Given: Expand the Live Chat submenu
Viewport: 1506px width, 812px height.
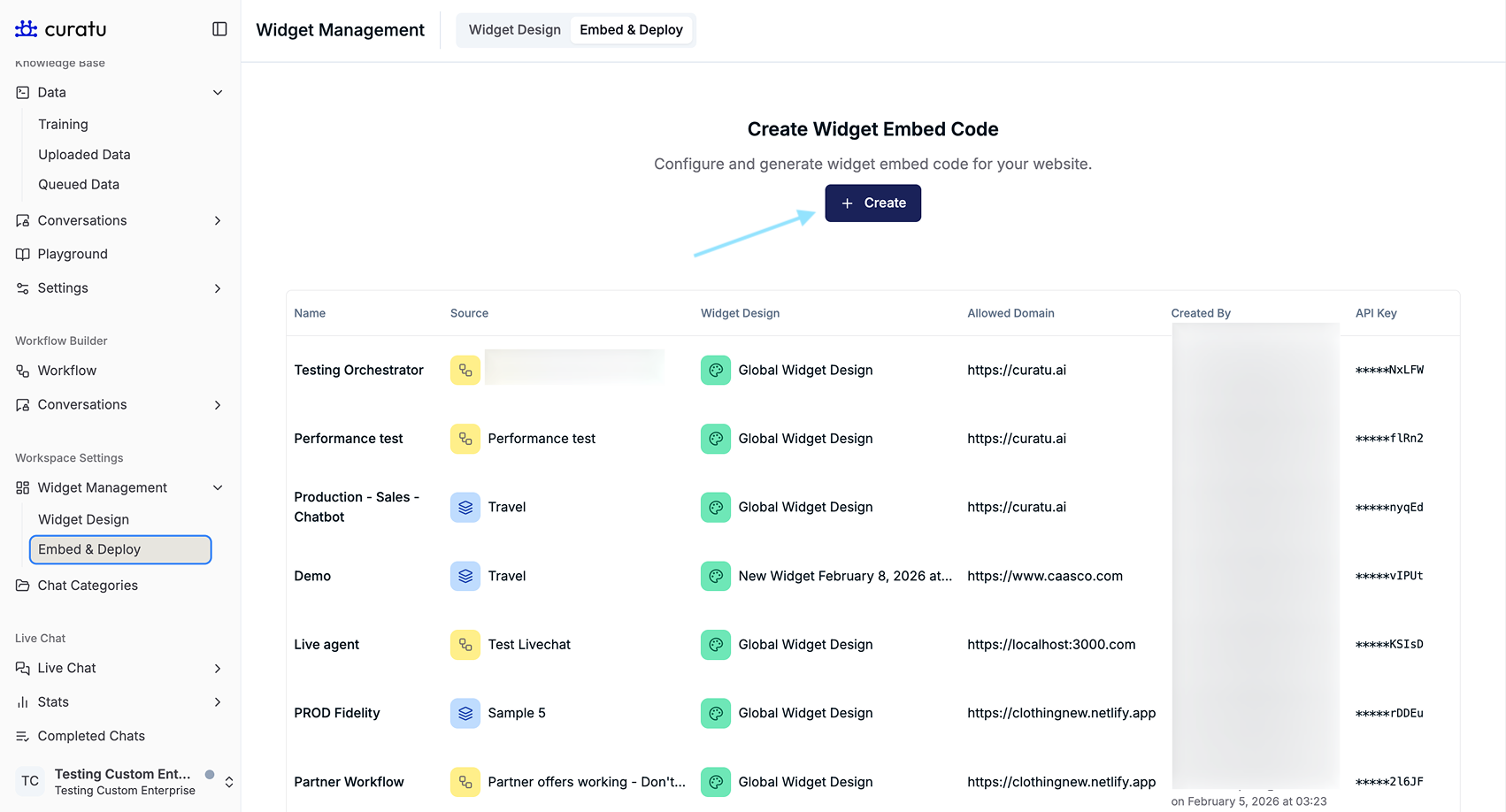Looking at the screenshot, I should point(218,669).
